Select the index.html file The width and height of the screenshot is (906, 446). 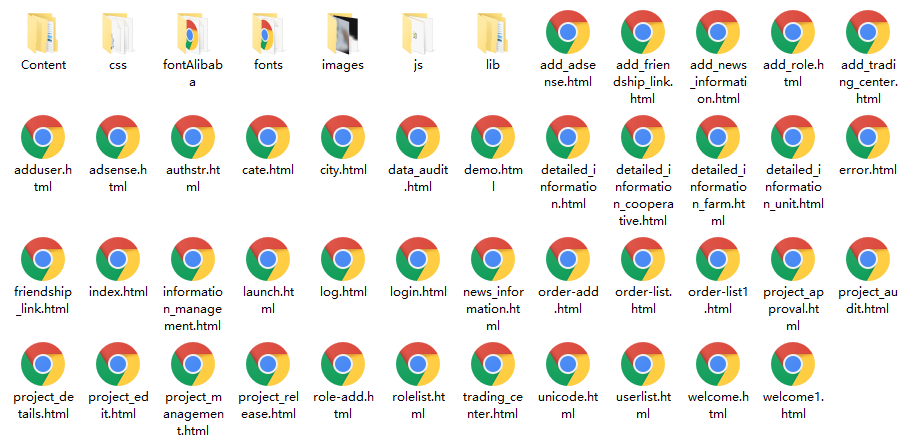pos(118,260)
